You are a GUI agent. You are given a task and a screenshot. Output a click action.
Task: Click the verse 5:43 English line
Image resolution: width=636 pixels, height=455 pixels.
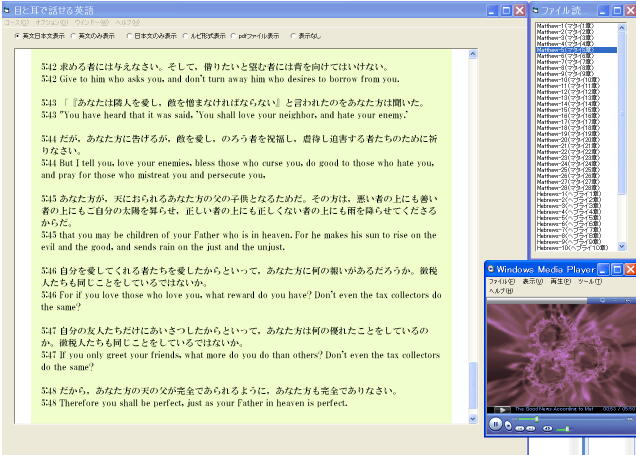224,115
